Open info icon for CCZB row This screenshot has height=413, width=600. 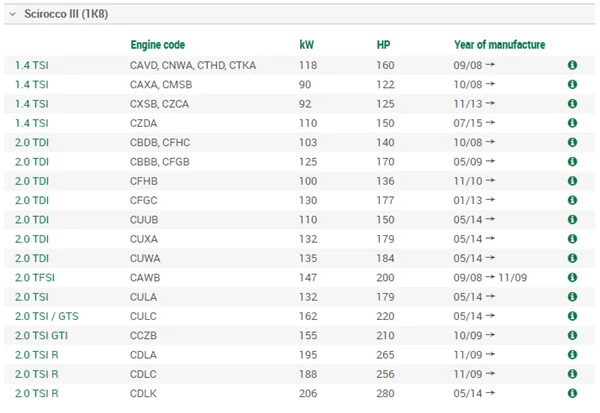(x=572, y=335)
